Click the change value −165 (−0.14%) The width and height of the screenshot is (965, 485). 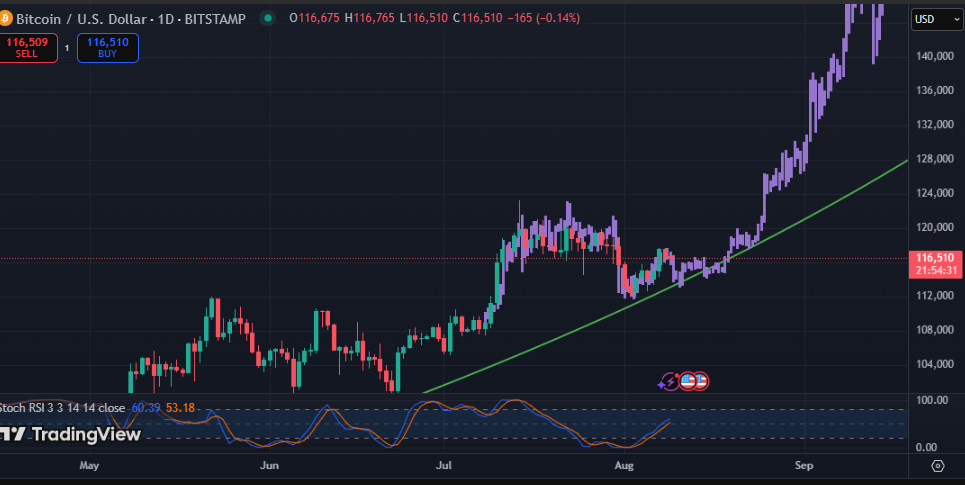pos(543,18)
